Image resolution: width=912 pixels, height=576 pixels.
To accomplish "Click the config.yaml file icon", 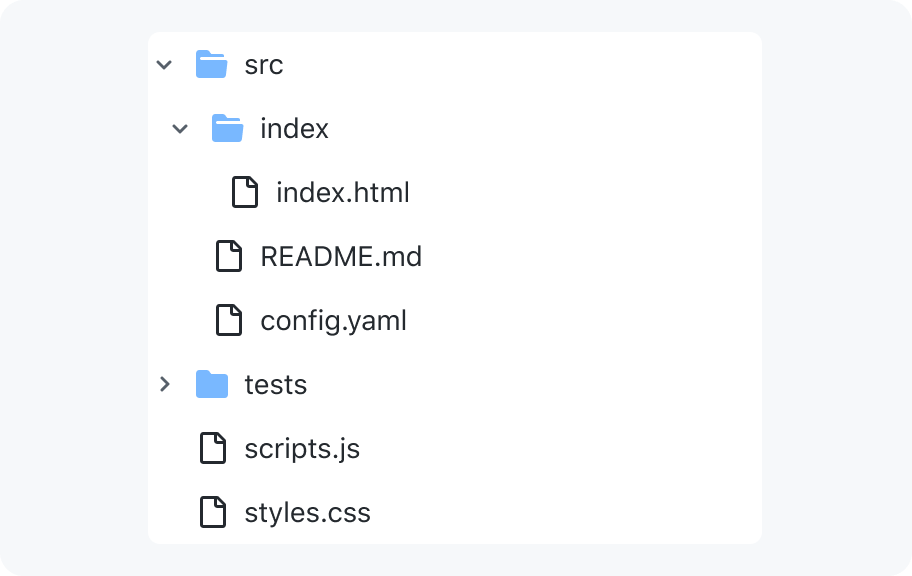I will click(229, 320).
